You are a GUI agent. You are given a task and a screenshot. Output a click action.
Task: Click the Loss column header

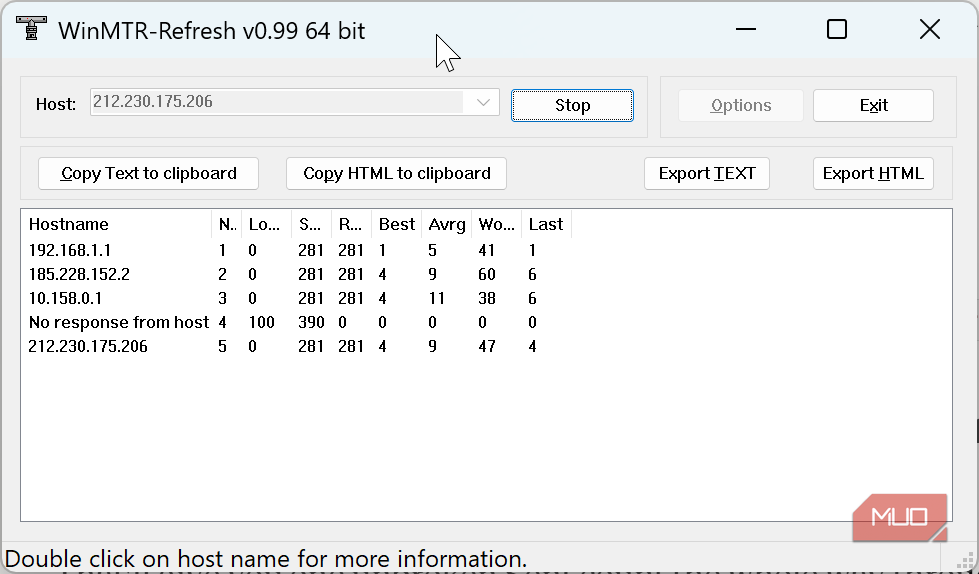(x=267, y=224)
